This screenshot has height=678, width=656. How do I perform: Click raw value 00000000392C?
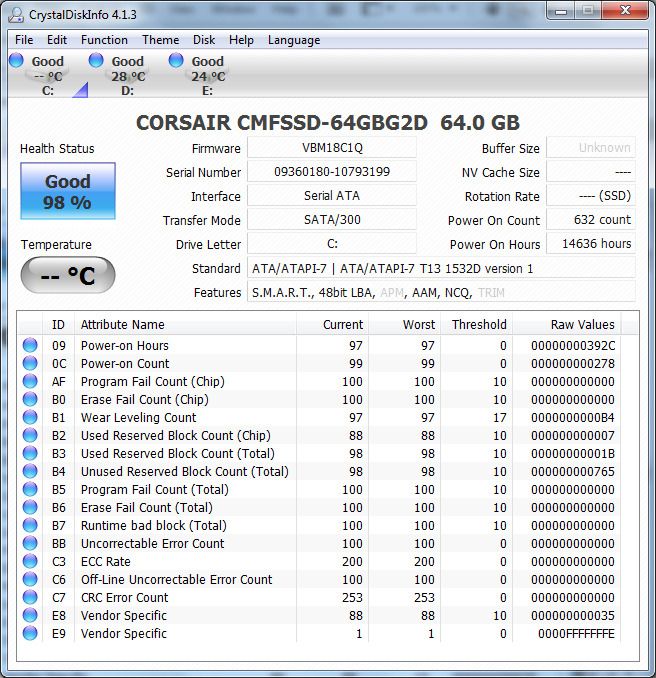tap(573, 345)
